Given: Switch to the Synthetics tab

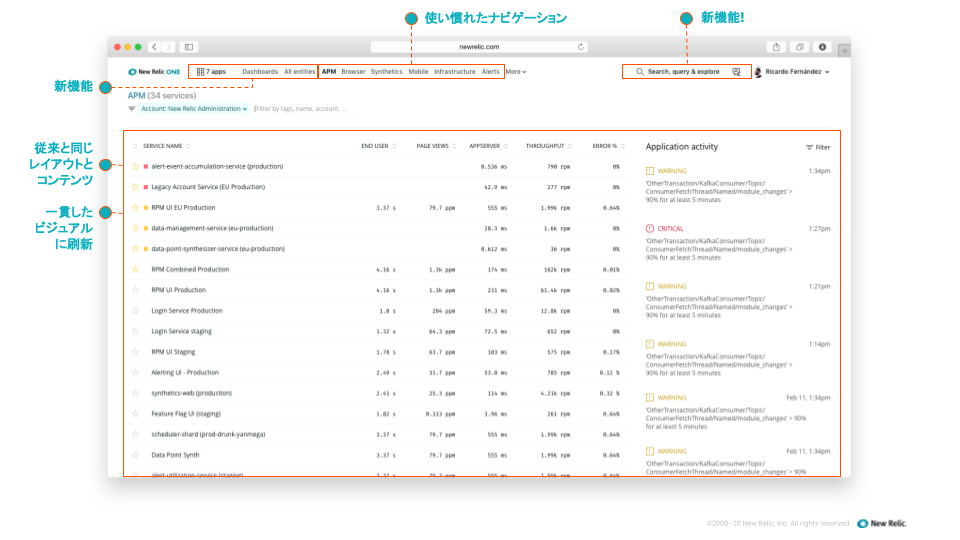Looking at the screenshot, I should coord(386,72).
